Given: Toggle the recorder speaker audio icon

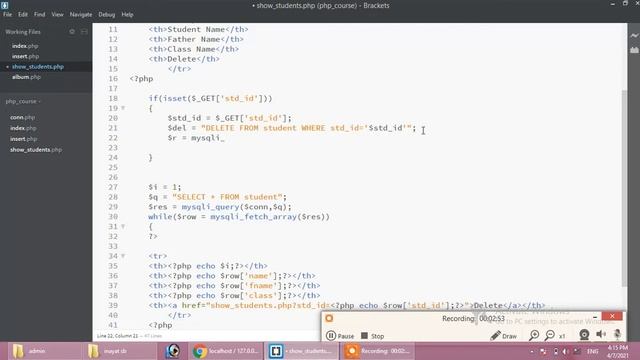Looking at the screenshot, I should coord(601,334).
